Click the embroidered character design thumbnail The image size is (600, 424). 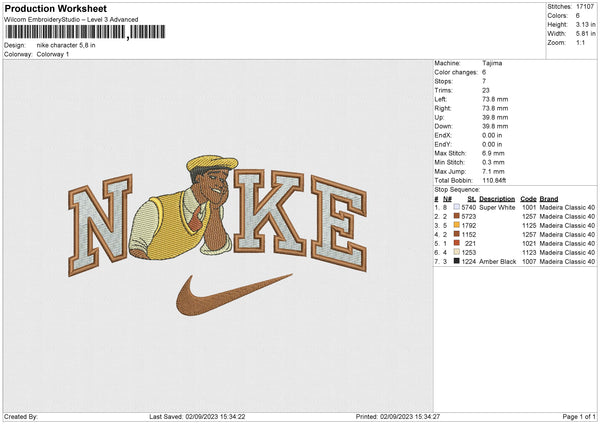[x=182, y=209]
